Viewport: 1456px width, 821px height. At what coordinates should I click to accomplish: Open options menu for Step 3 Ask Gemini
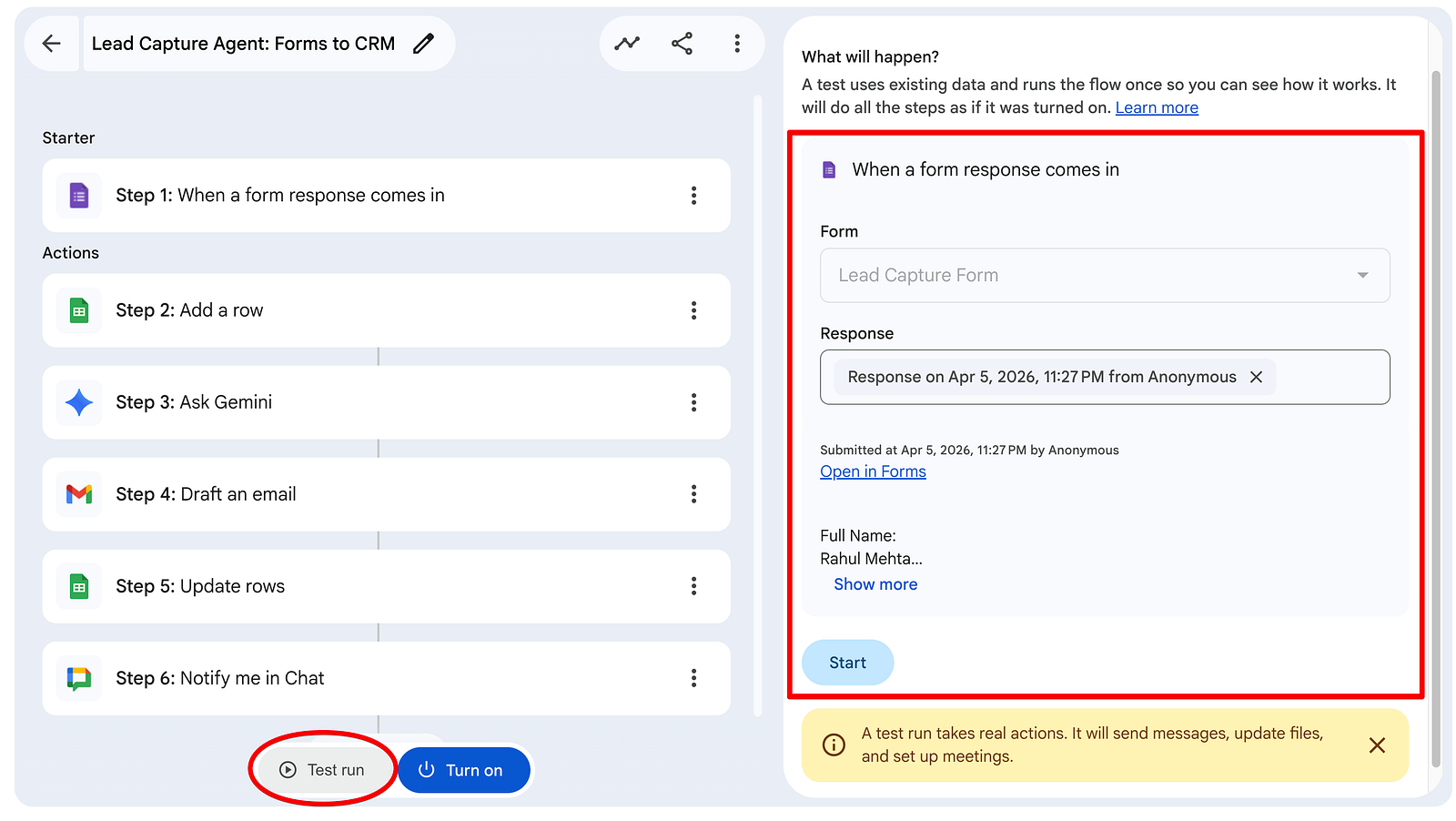coord(693,402)
